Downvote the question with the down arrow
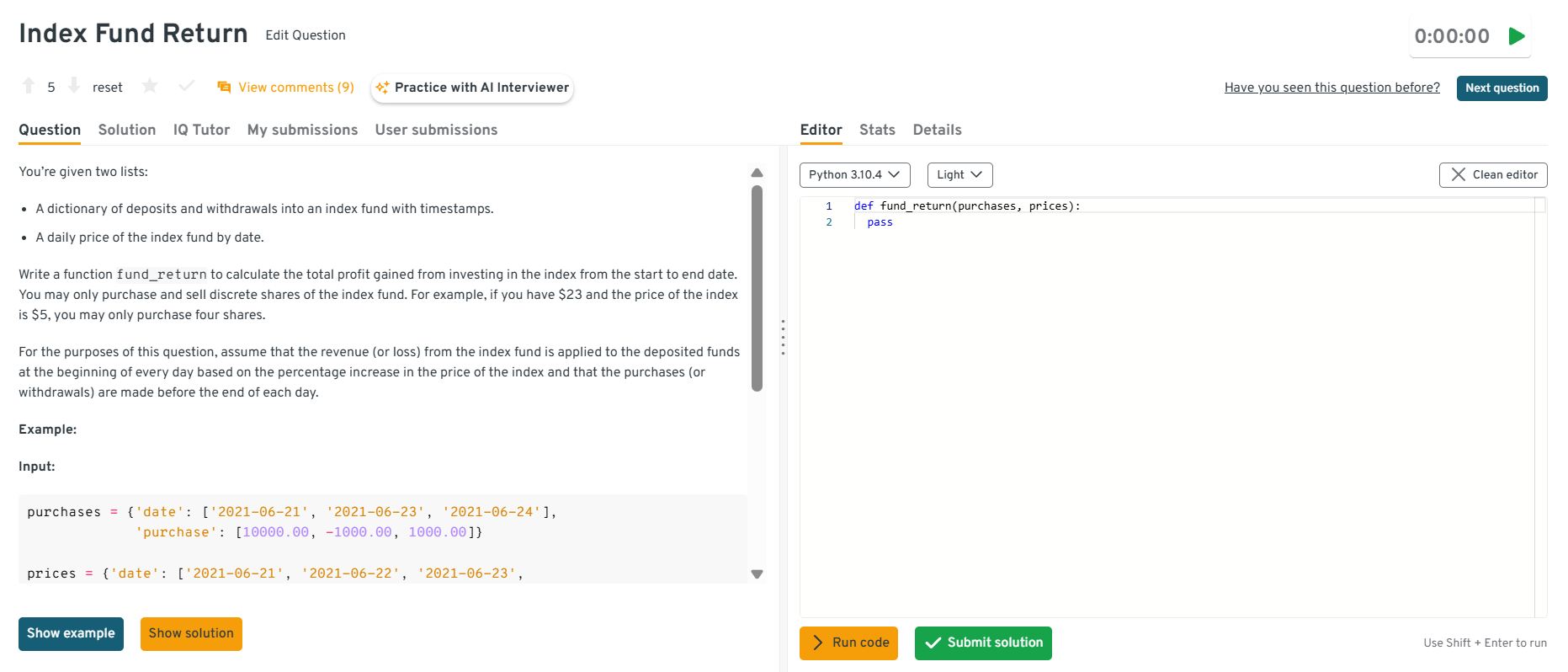Viewport: 1568px width, 672px height. 74,86
